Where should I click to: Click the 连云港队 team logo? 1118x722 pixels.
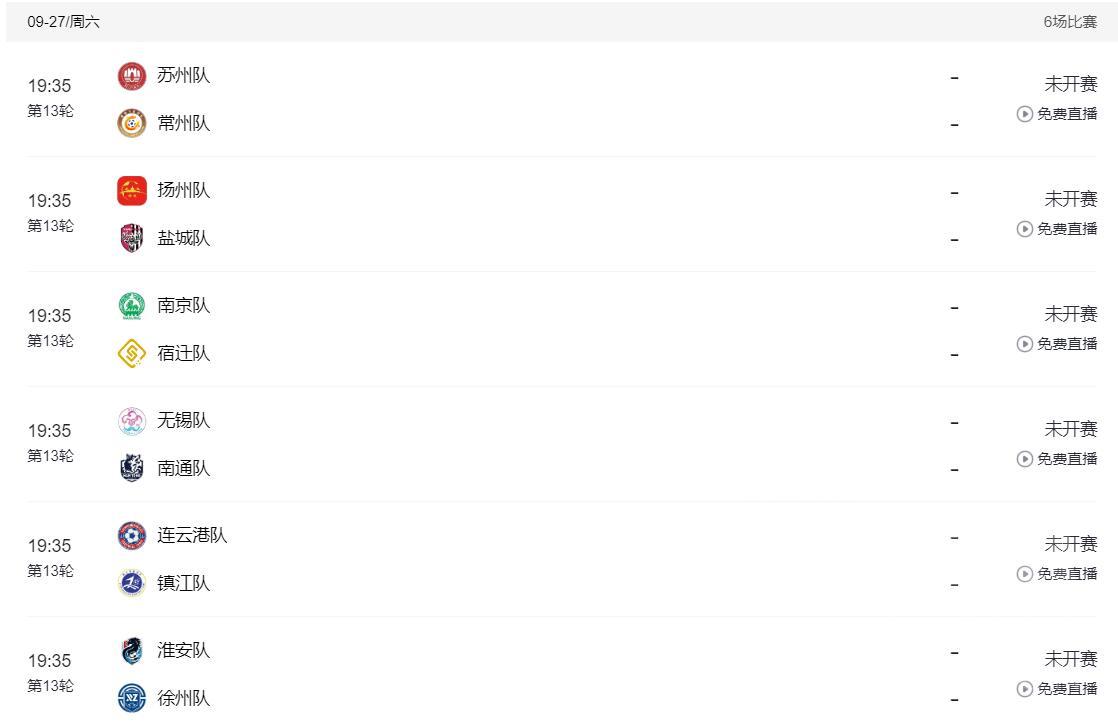[x=132, y=536]
